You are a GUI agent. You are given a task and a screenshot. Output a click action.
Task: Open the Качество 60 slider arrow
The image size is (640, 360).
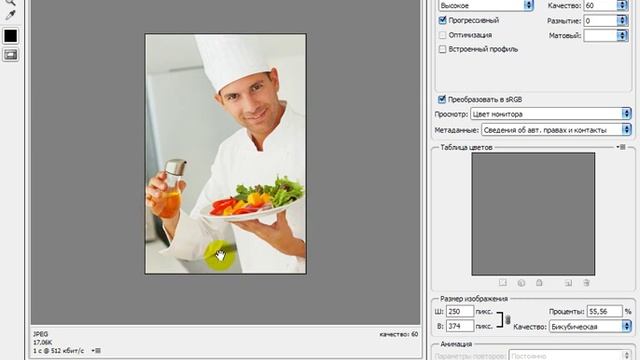[x=622, y=5]
